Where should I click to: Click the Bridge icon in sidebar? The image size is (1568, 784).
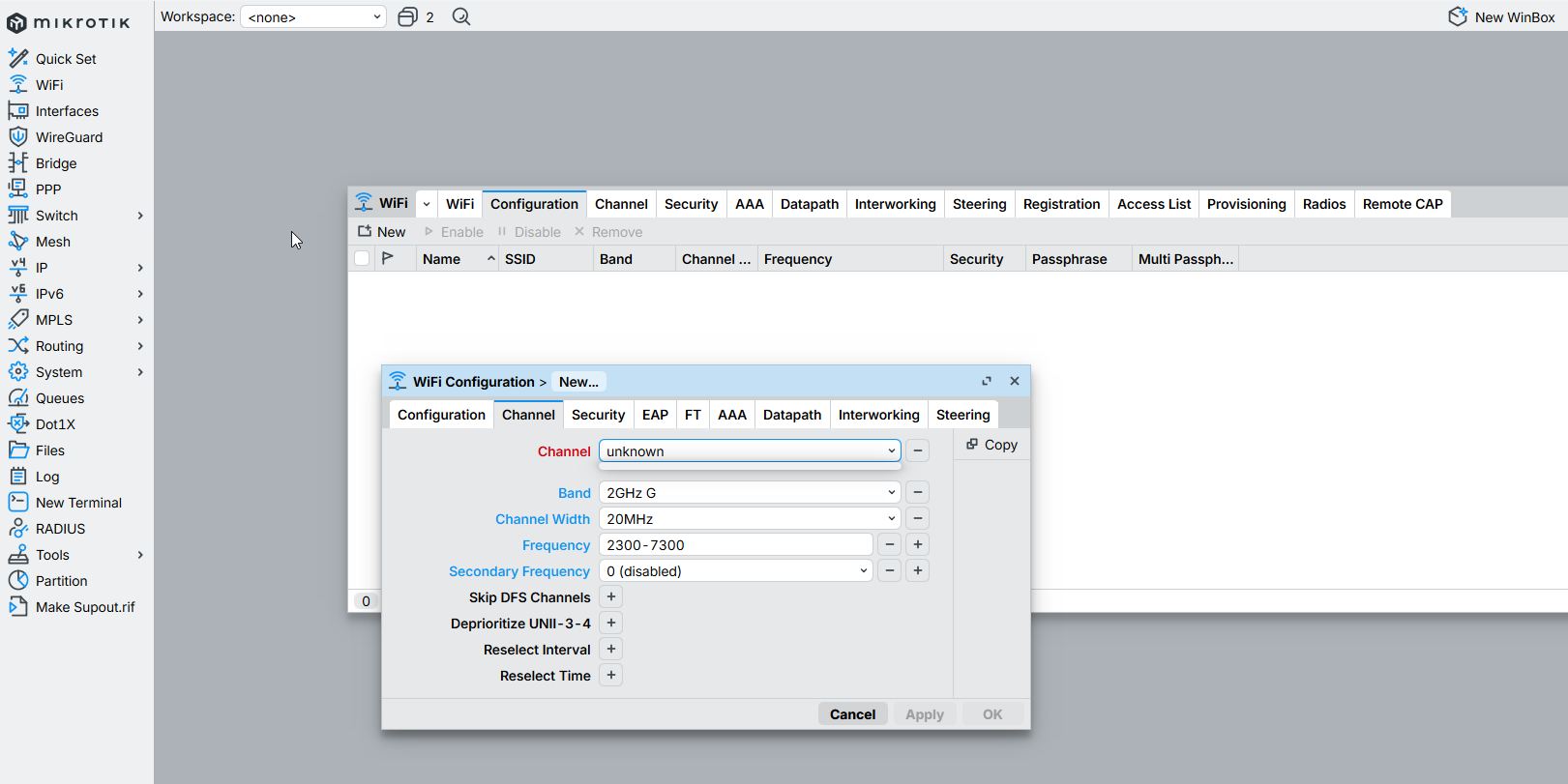(x=17, y=163)
